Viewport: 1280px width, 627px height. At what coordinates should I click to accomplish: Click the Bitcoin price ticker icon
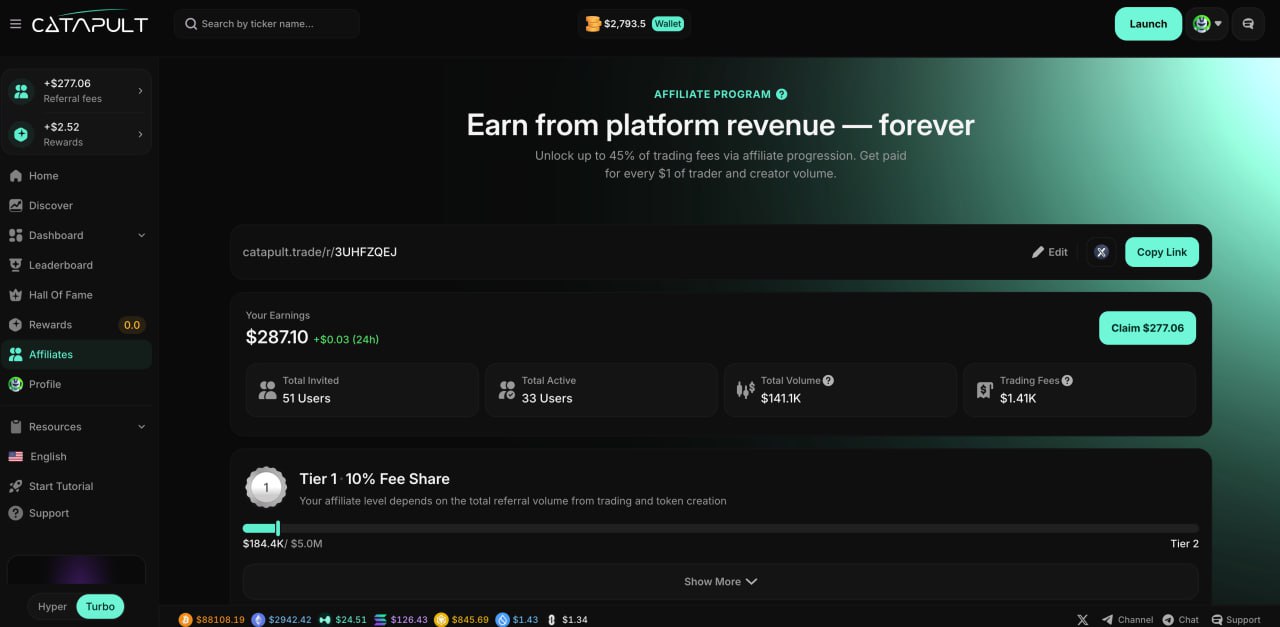(x=185, y=620)
